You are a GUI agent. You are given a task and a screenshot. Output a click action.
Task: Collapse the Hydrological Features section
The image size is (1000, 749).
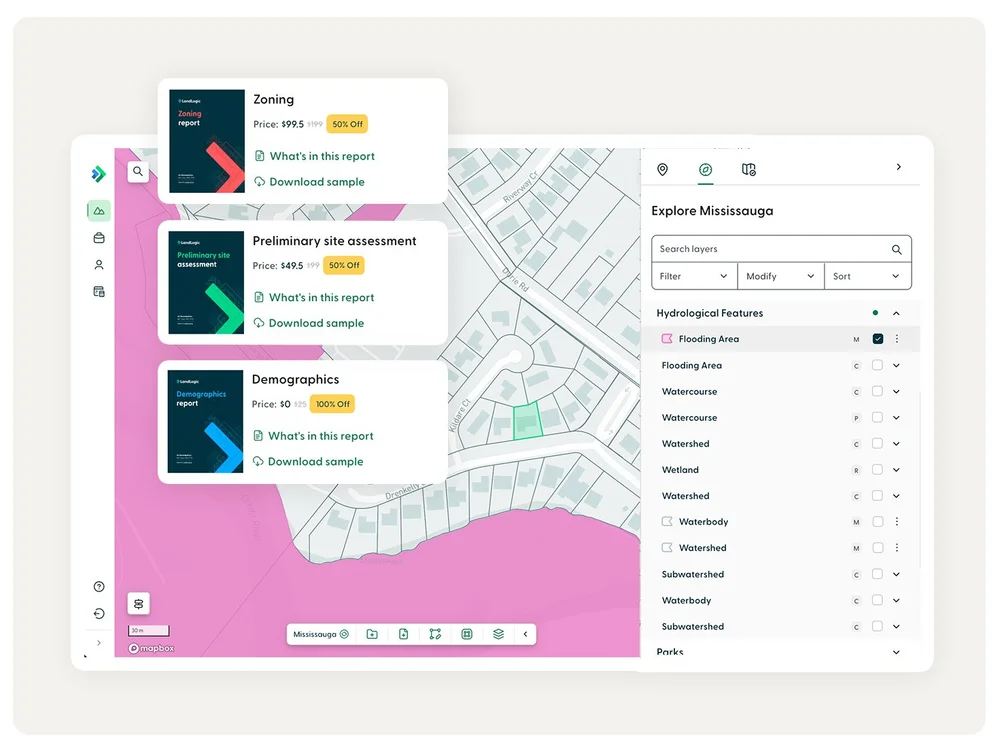[896, 313]
